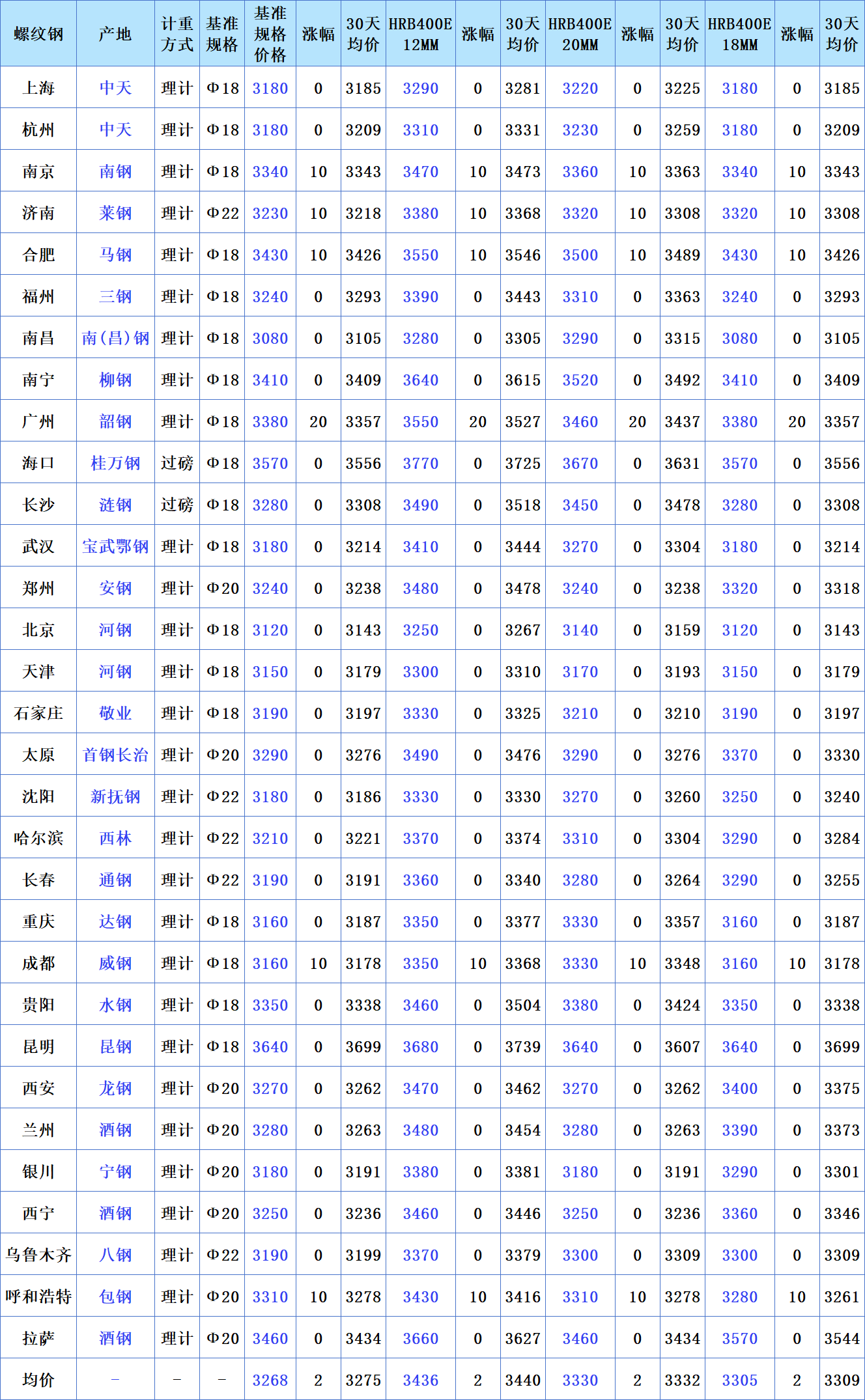Image resolution: width=865 pixels, height=1400 pixels.
Task: Click the 螺纹钢 column header
Action: click(38, 34)
